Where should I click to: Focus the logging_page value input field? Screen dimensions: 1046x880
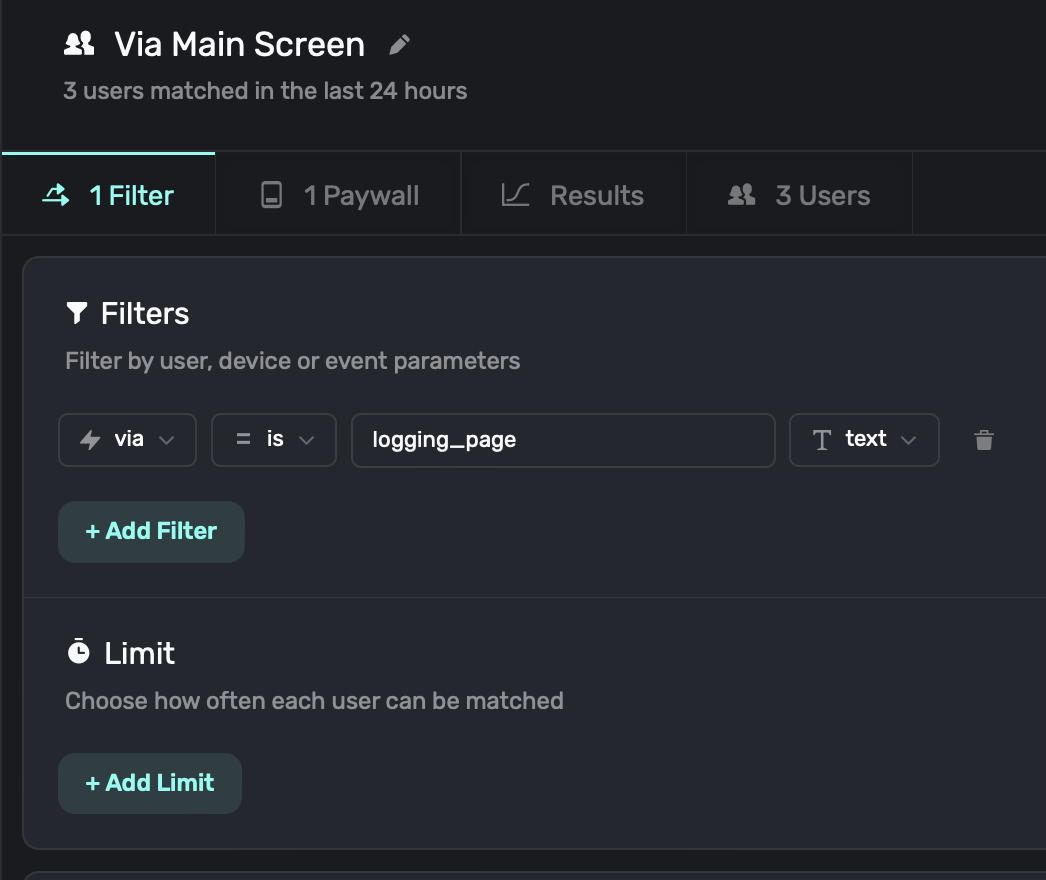562,440
